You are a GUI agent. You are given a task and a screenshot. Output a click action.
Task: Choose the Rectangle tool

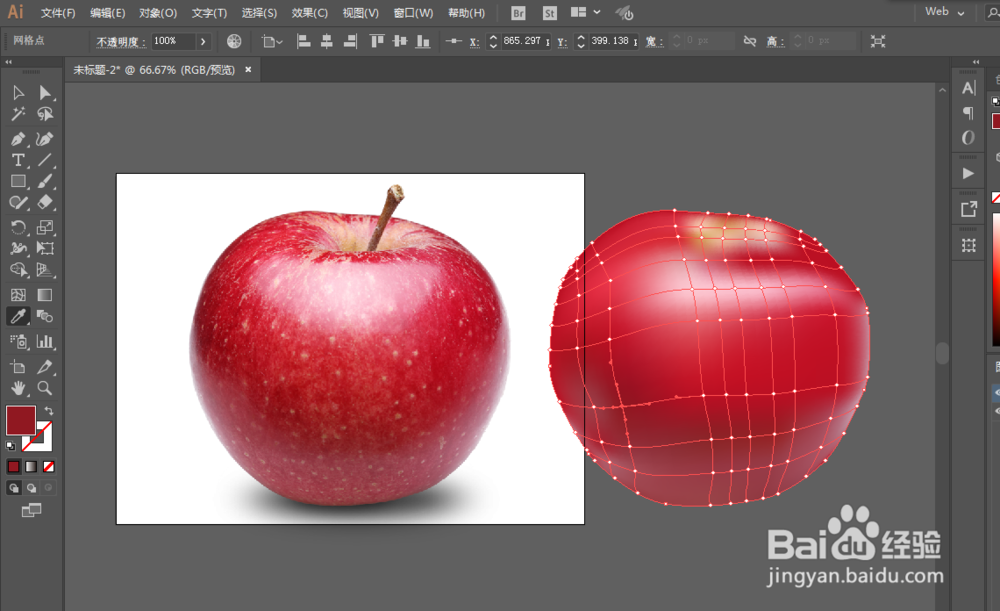tap(18, 181)
